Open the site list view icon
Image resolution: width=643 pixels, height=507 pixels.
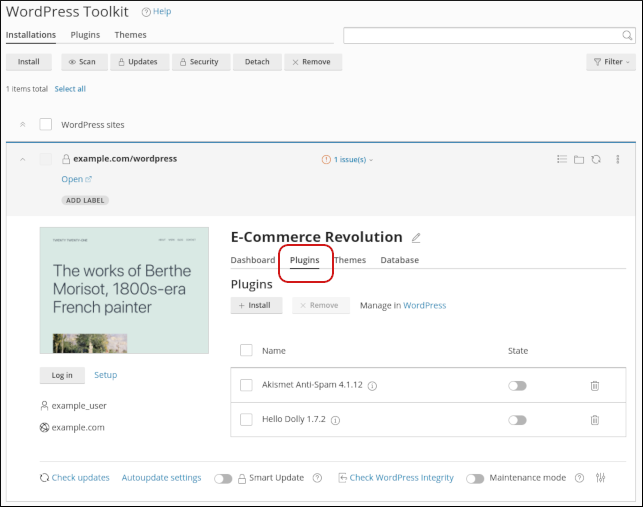point(562,159)
